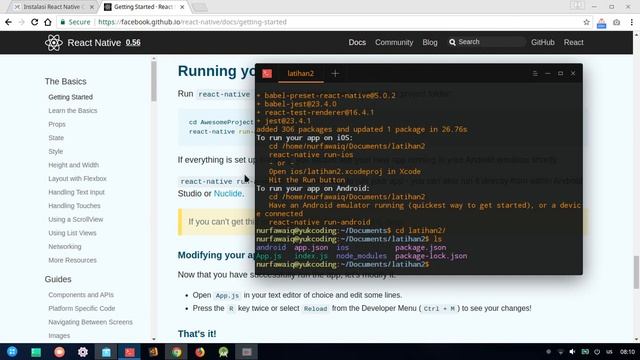This screenshot has height=360, width=640.
Task: Open the settings gear in taskbar
Action: 83,352
